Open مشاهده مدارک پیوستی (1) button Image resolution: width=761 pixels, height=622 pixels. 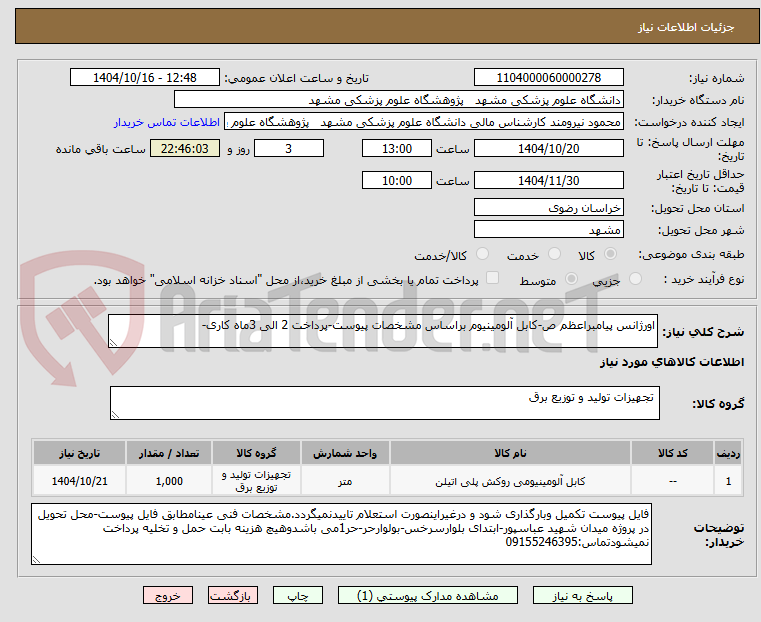(x=428, y=595)
